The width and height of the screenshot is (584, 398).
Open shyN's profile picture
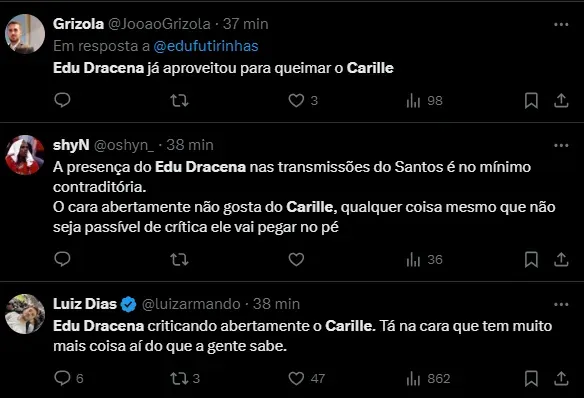(x=25, y=155)
